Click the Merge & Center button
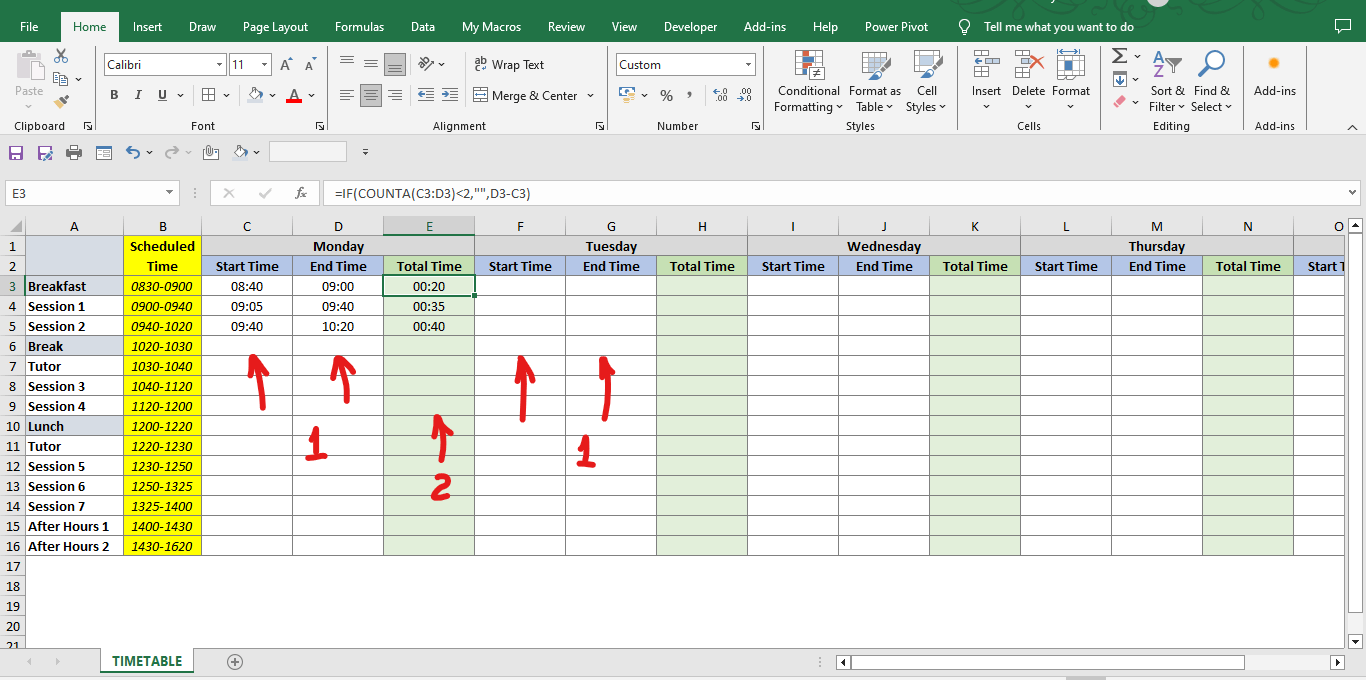This screenshot has width=1366, height=680. (525, 96)
